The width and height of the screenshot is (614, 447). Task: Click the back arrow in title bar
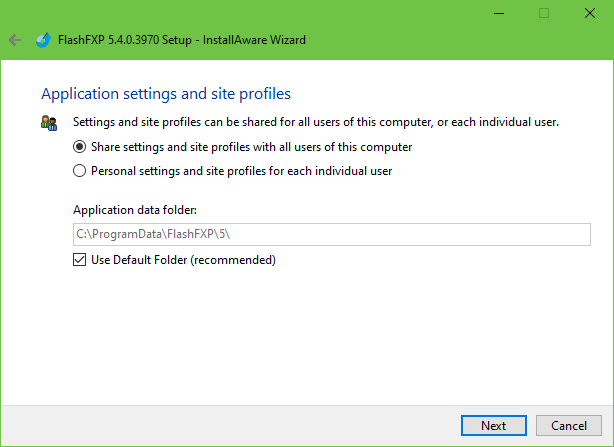(14, 40)
